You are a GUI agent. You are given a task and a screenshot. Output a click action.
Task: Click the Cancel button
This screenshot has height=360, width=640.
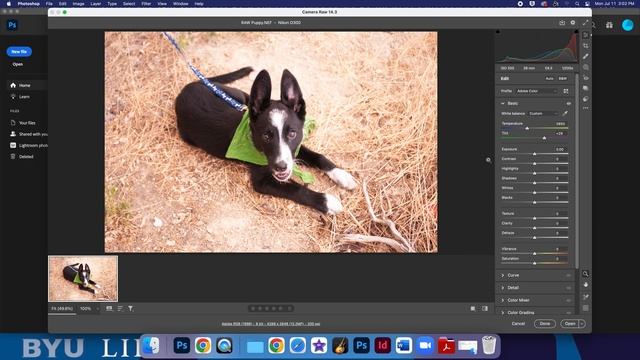pos(518,324)
